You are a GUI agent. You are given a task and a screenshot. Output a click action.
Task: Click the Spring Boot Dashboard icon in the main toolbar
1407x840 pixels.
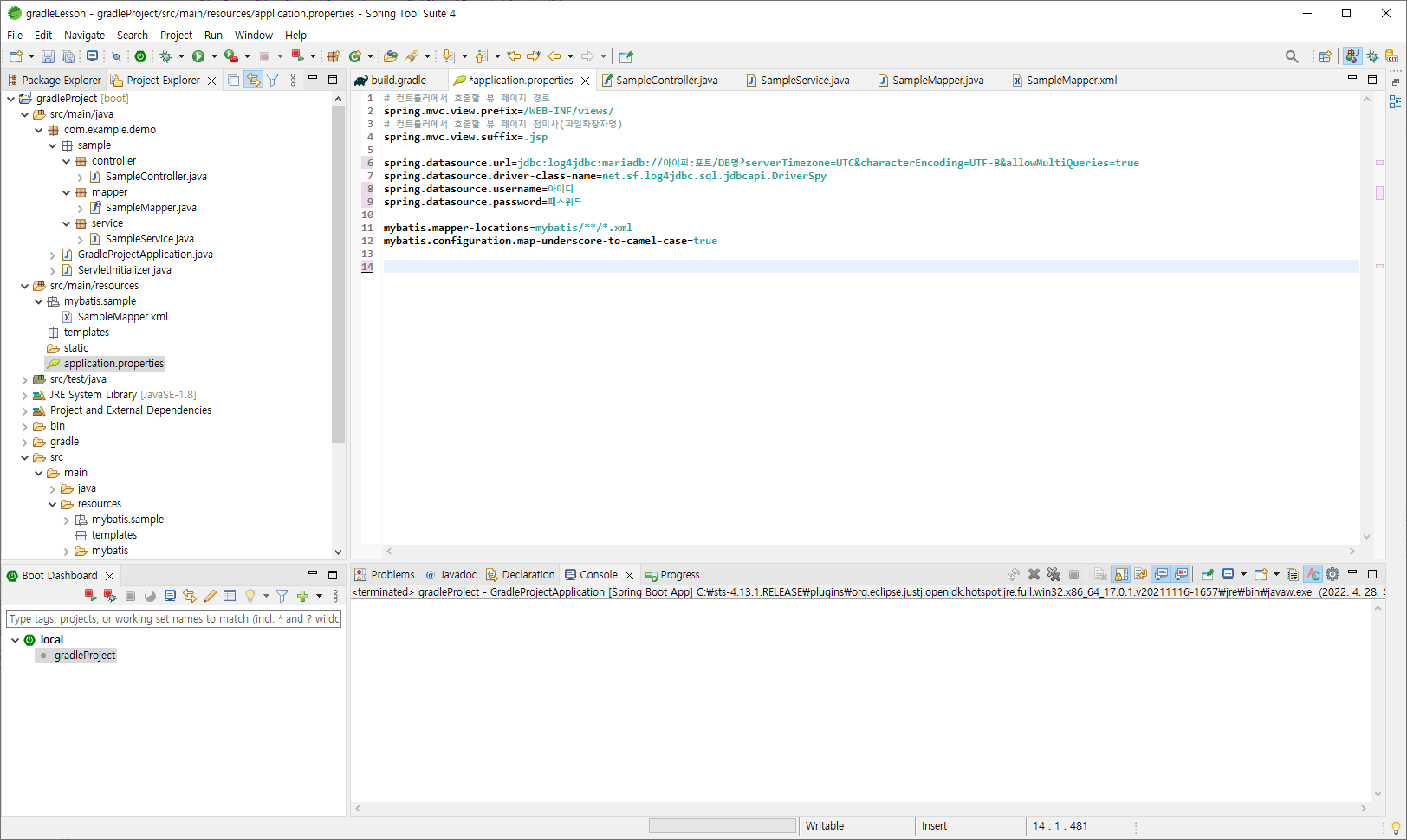(140, 56)
